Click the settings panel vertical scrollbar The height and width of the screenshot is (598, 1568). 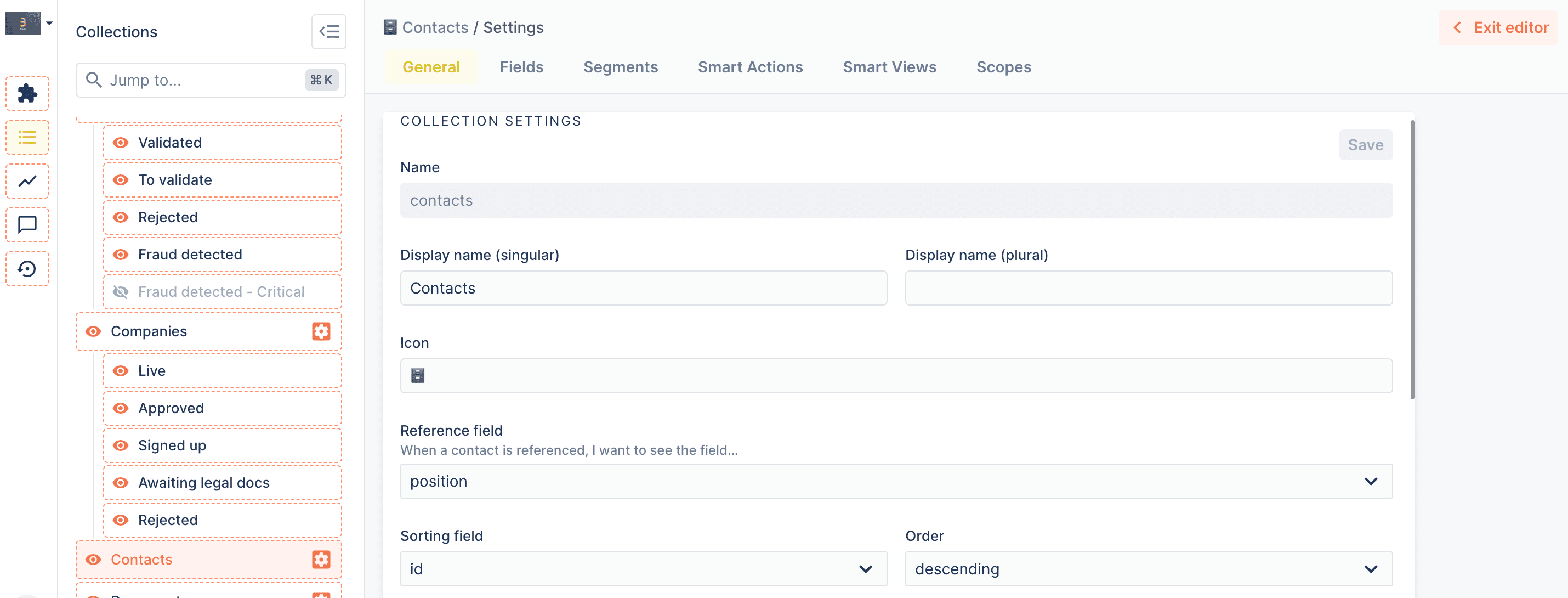(1412, 259)
